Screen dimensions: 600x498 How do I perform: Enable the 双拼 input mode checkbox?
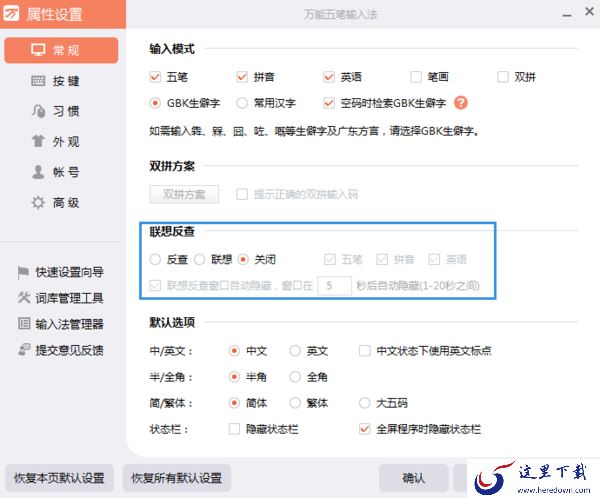pos(502,77)
